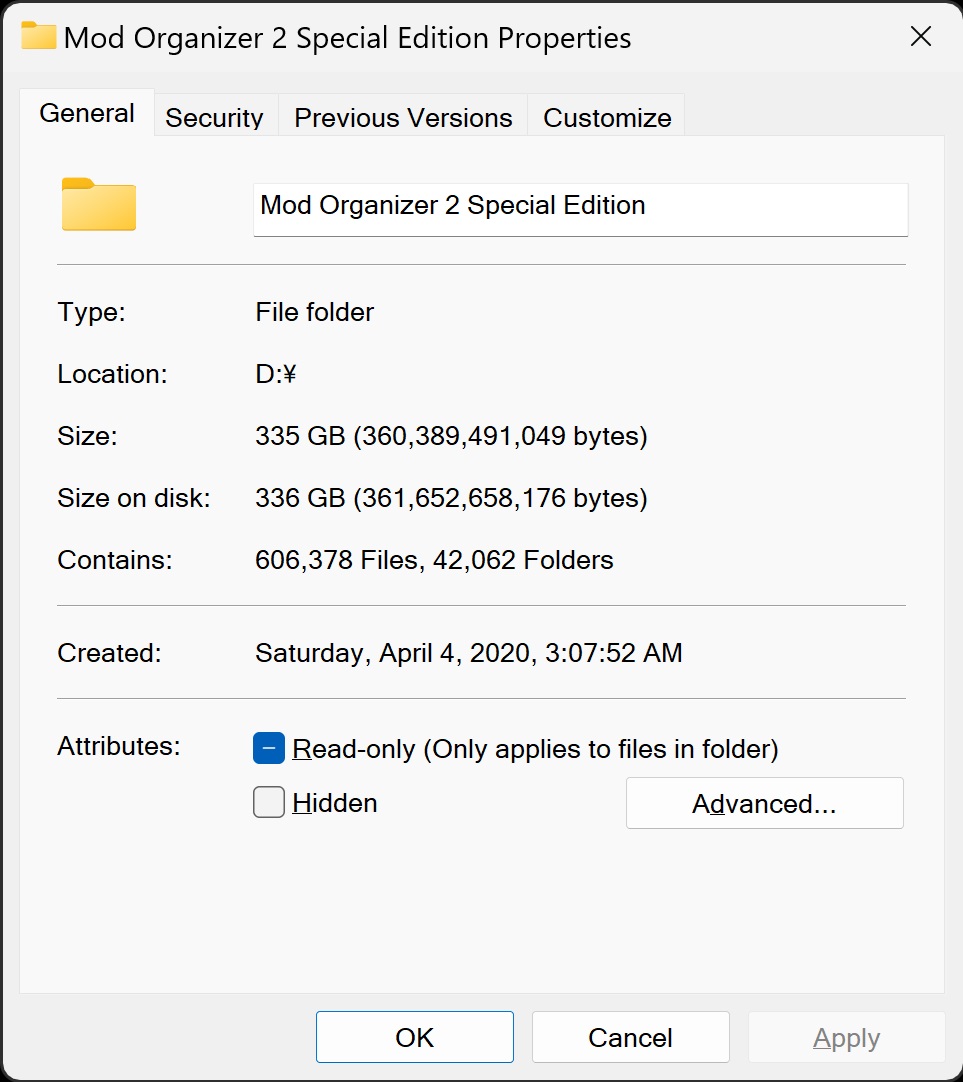Select the General tab

tap(87, 112)
